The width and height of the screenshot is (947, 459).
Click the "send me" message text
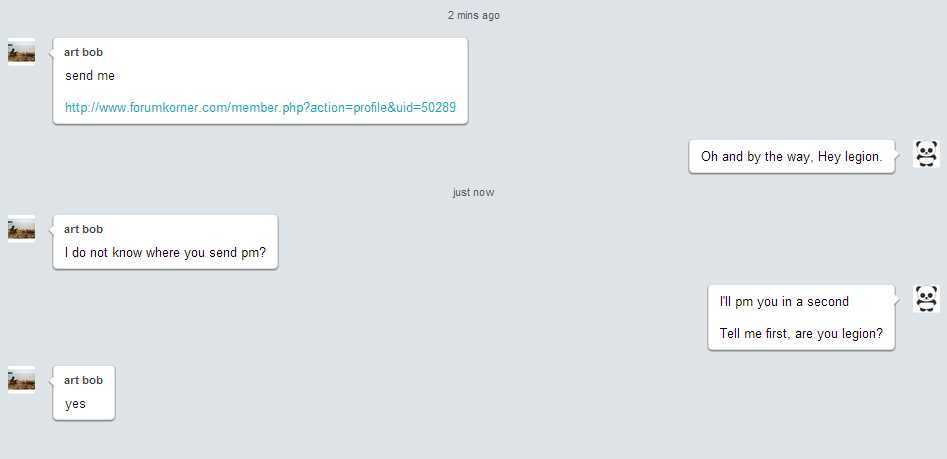(90, 75)
